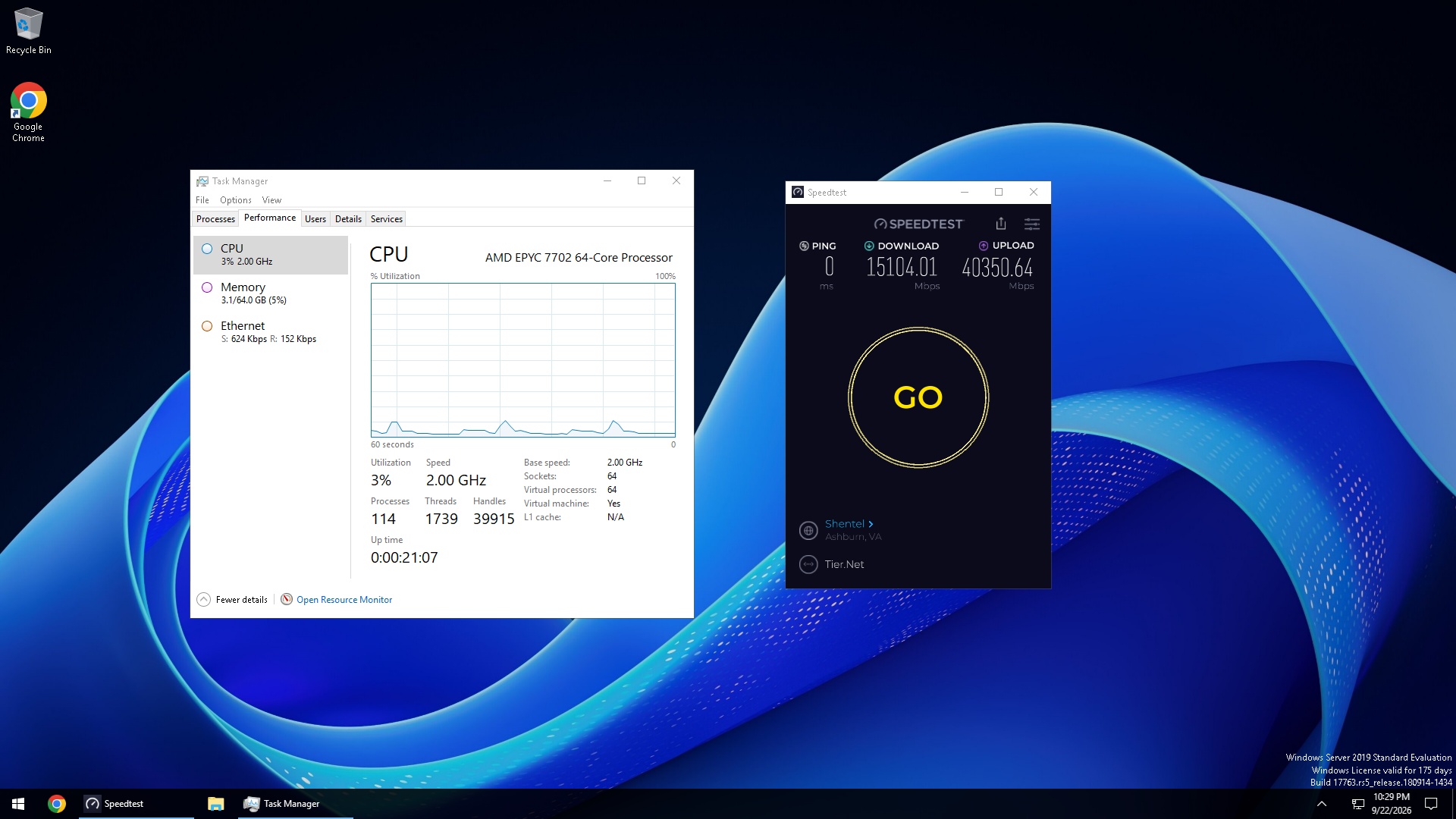Open File Explorer from the taskbar
Image resolution: width=1456 pixels, height=819 pixels.
coord(216,804)
